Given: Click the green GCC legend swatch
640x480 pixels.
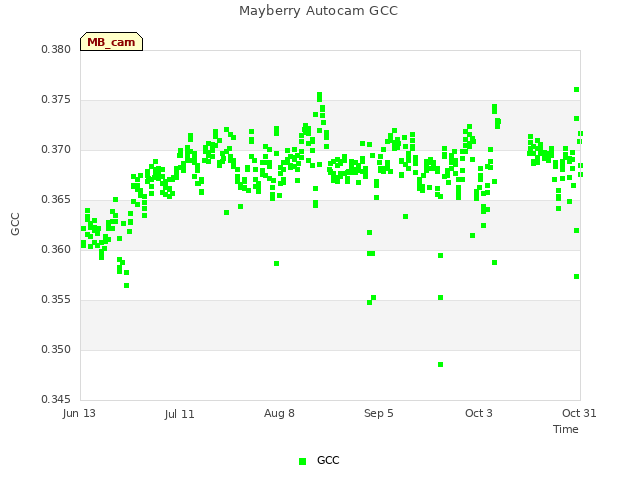Looking at the screenshot, I should 302,461.
